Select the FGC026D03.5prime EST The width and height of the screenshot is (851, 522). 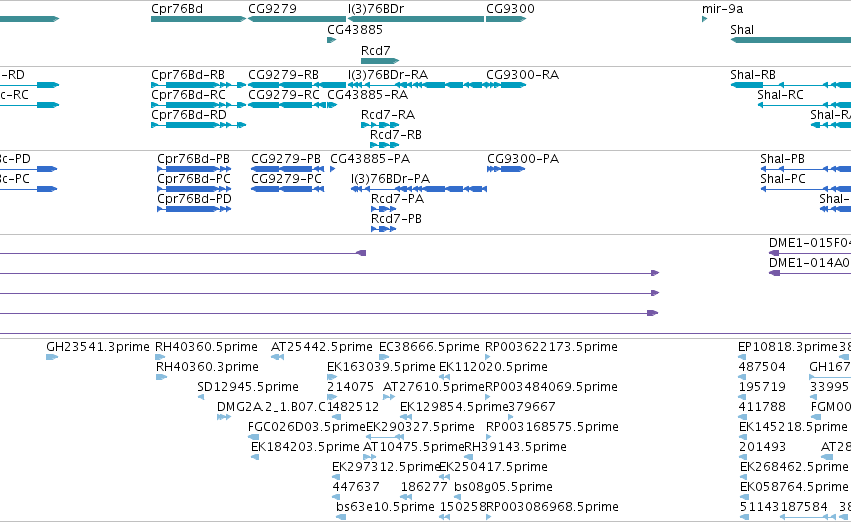(x=253, y=437)
